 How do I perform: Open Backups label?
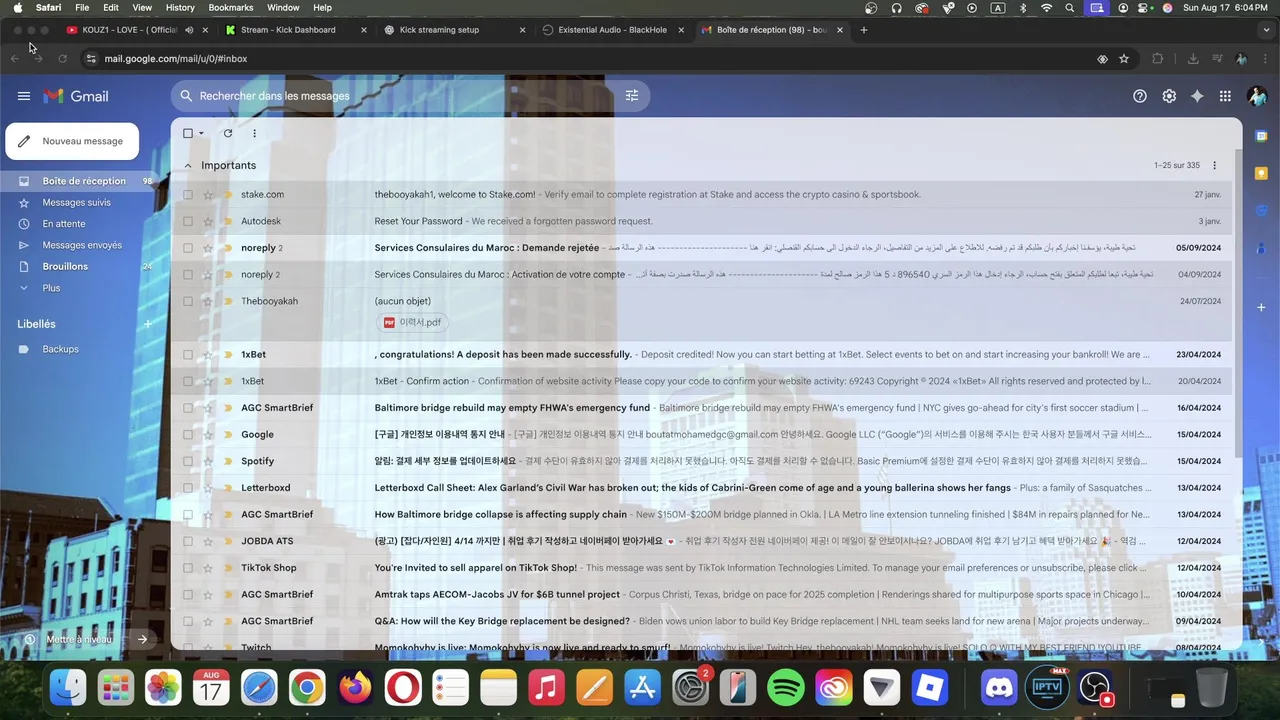click(x=60, y=349)
